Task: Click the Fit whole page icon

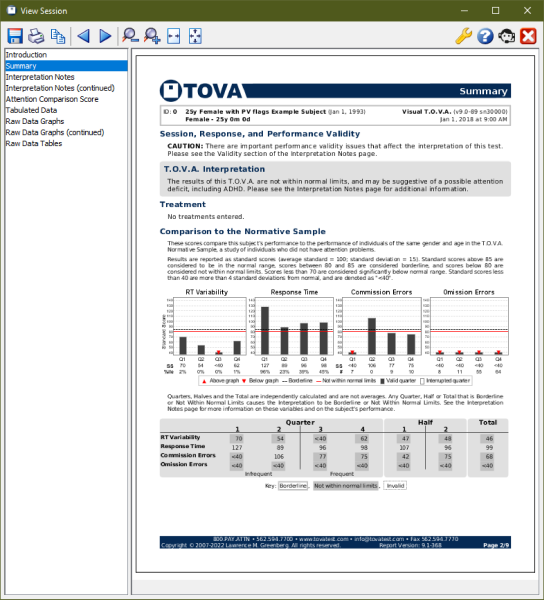Action: click(195, 36)
